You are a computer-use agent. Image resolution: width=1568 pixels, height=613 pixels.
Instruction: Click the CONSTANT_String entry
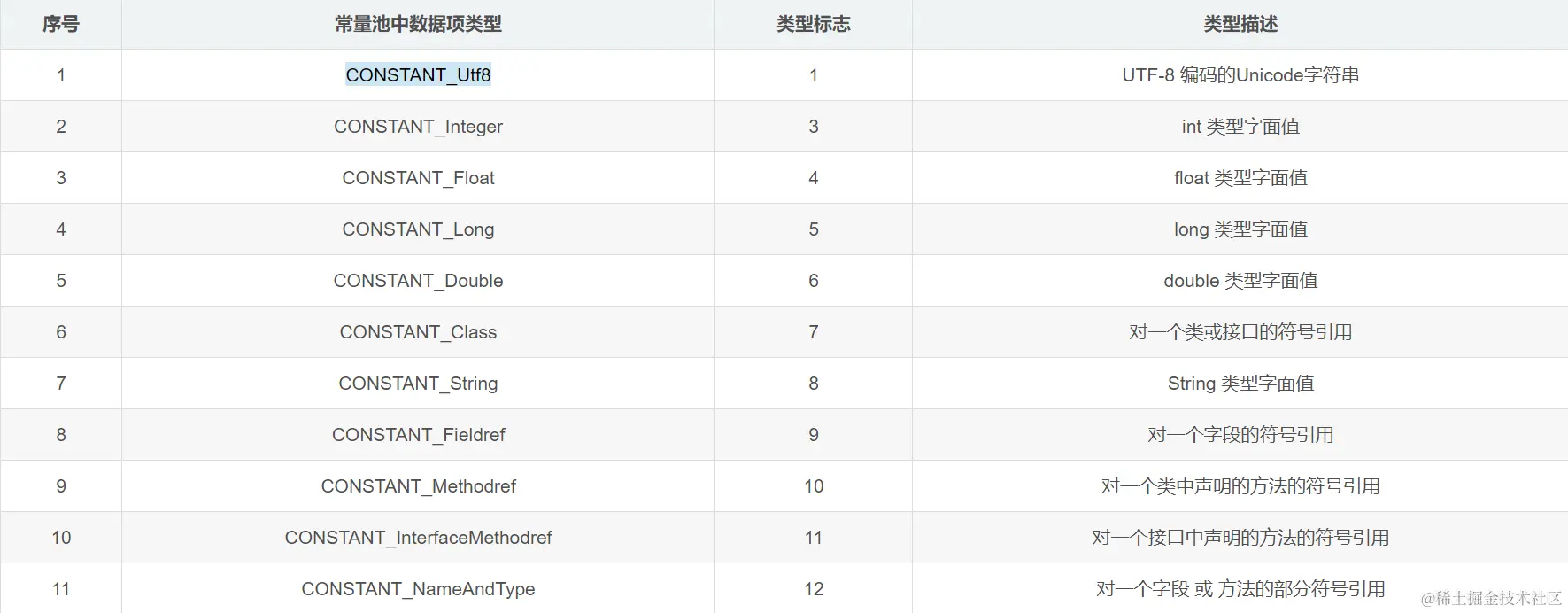[418, 384]
